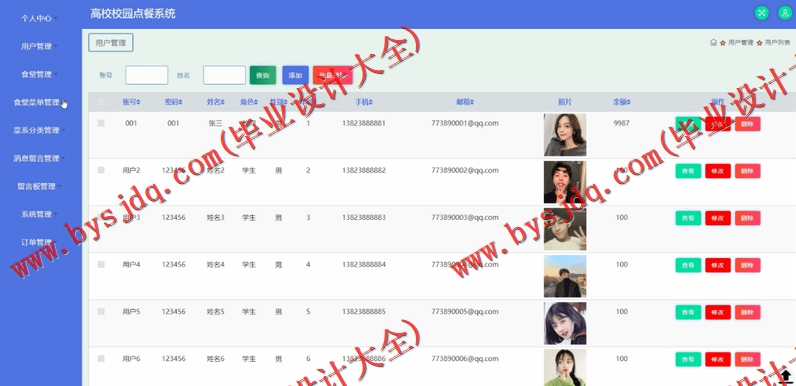The image size is (796, 386).
Task: Click 删除 button for 用户2
Action: 747,171
